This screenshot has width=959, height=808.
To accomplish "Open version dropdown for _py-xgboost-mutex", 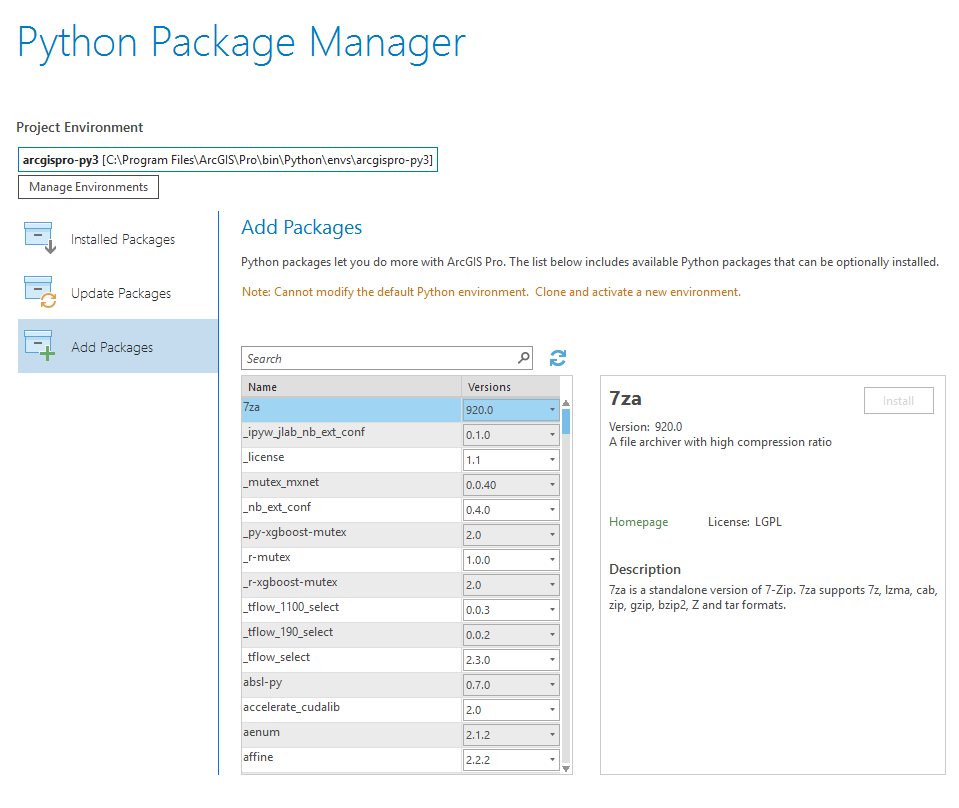I will tap(511, 535).
